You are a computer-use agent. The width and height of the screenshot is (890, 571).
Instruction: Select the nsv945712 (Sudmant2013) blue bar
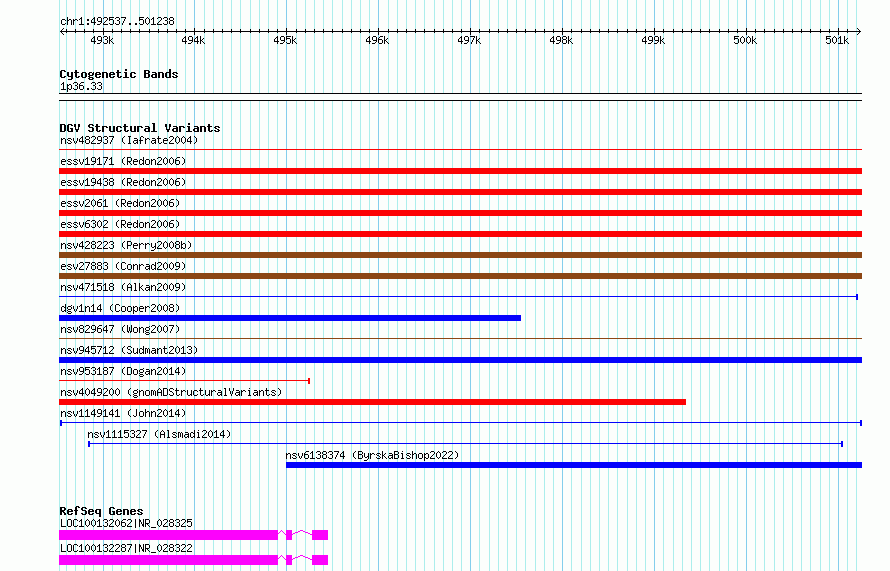[x=460, y=360]
